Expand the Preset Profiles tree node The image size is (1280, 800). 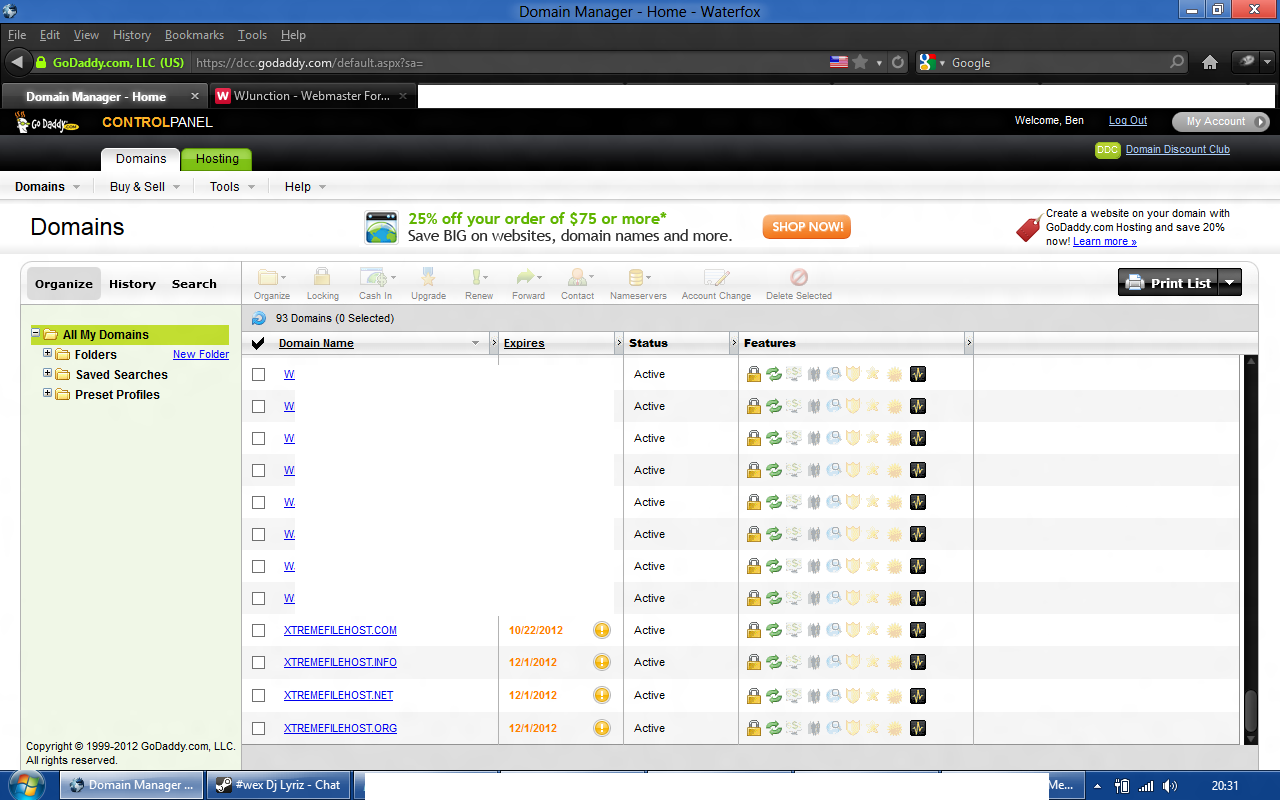[47, 394]
